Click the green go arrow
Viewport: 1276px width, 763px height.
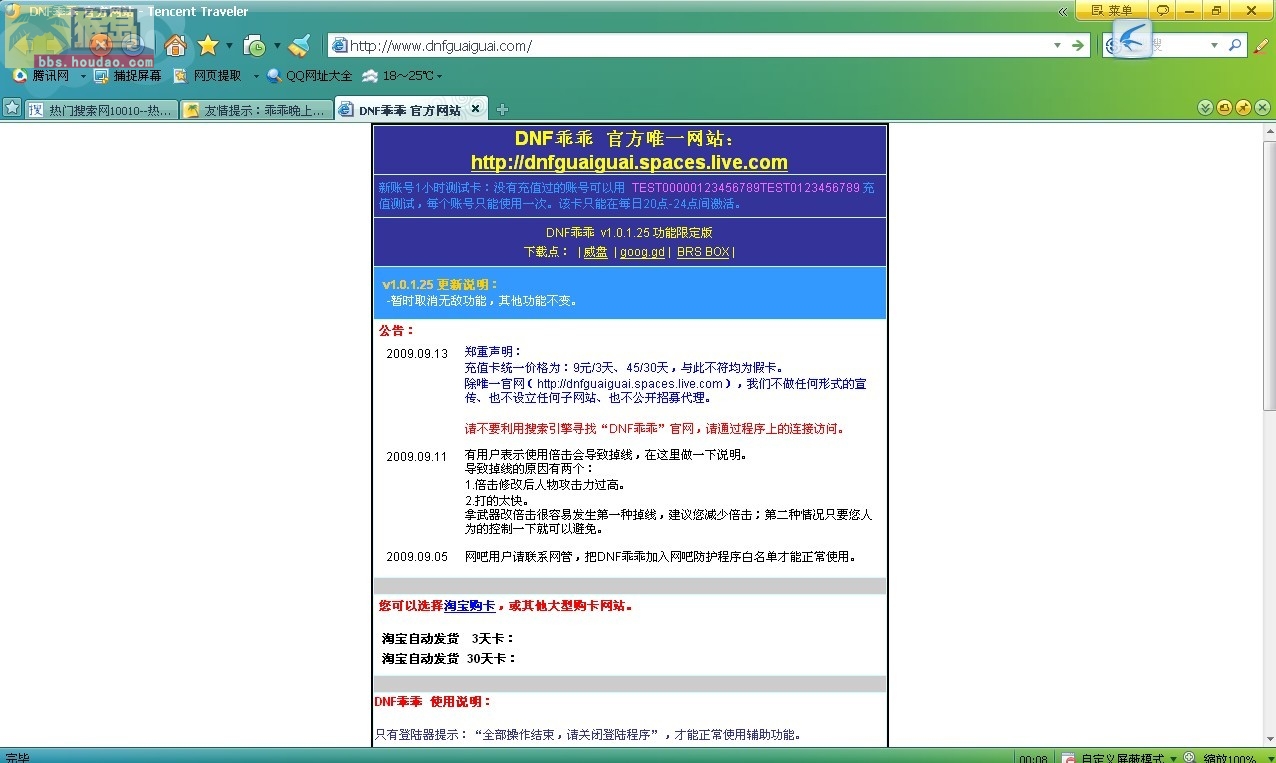tap(1077, 45)
